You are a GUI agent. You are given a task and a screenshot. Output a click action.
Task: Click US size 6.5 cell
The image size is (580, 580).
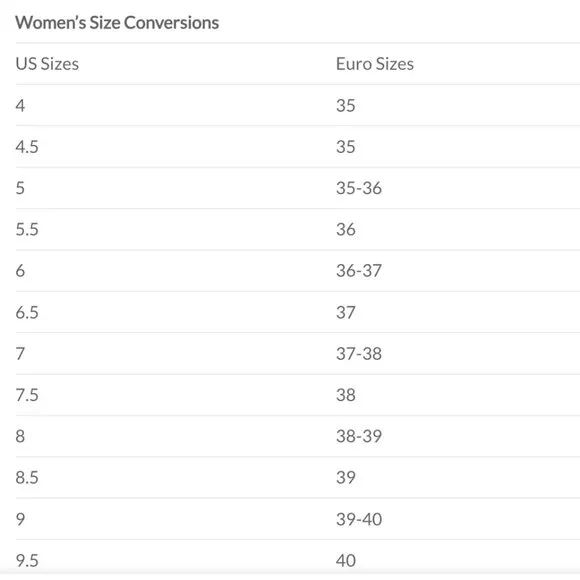click(27, 313)
